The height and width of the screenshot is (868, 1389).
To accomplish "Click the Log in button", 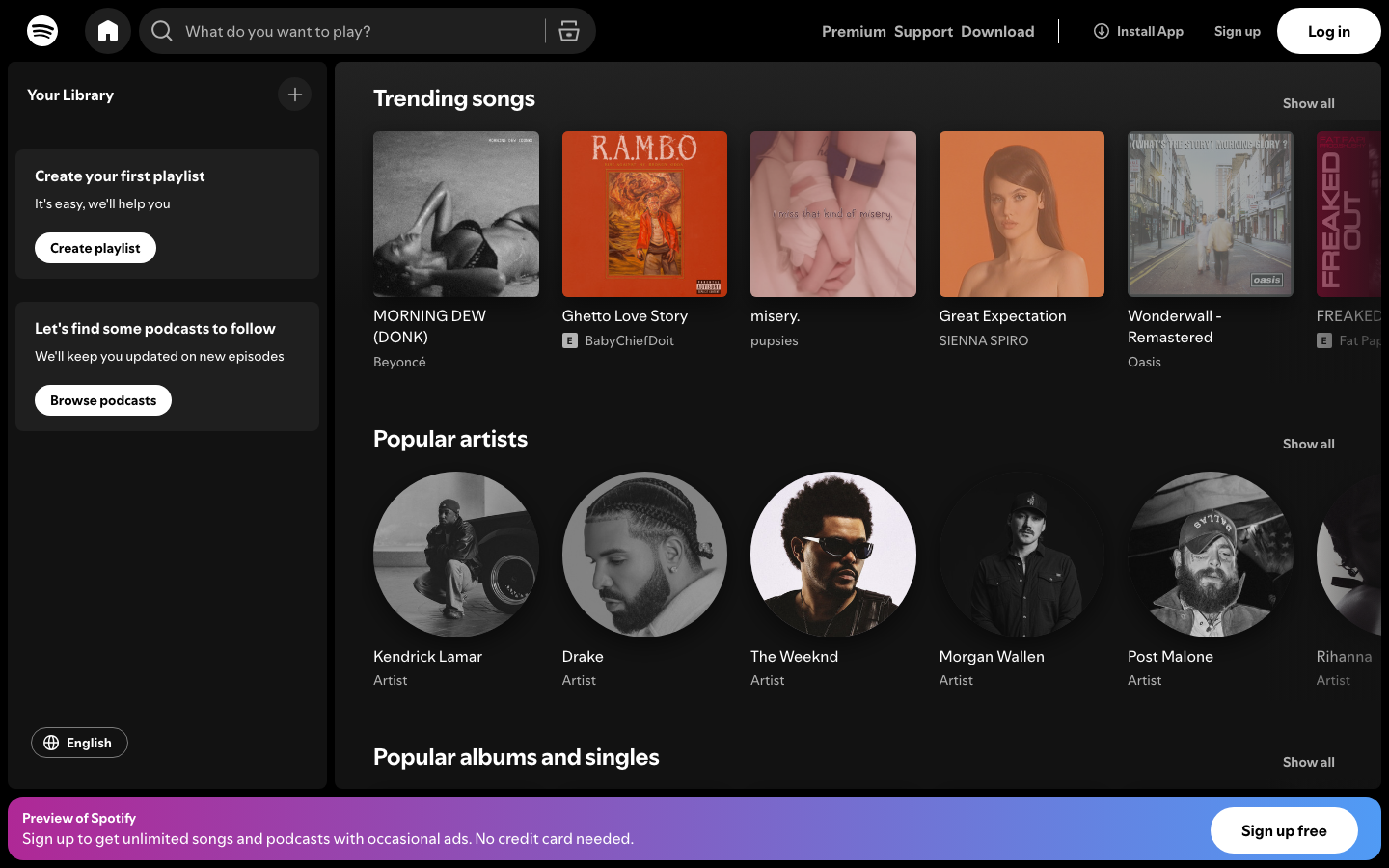I will pyautogui.click(x=1329, y=31).
